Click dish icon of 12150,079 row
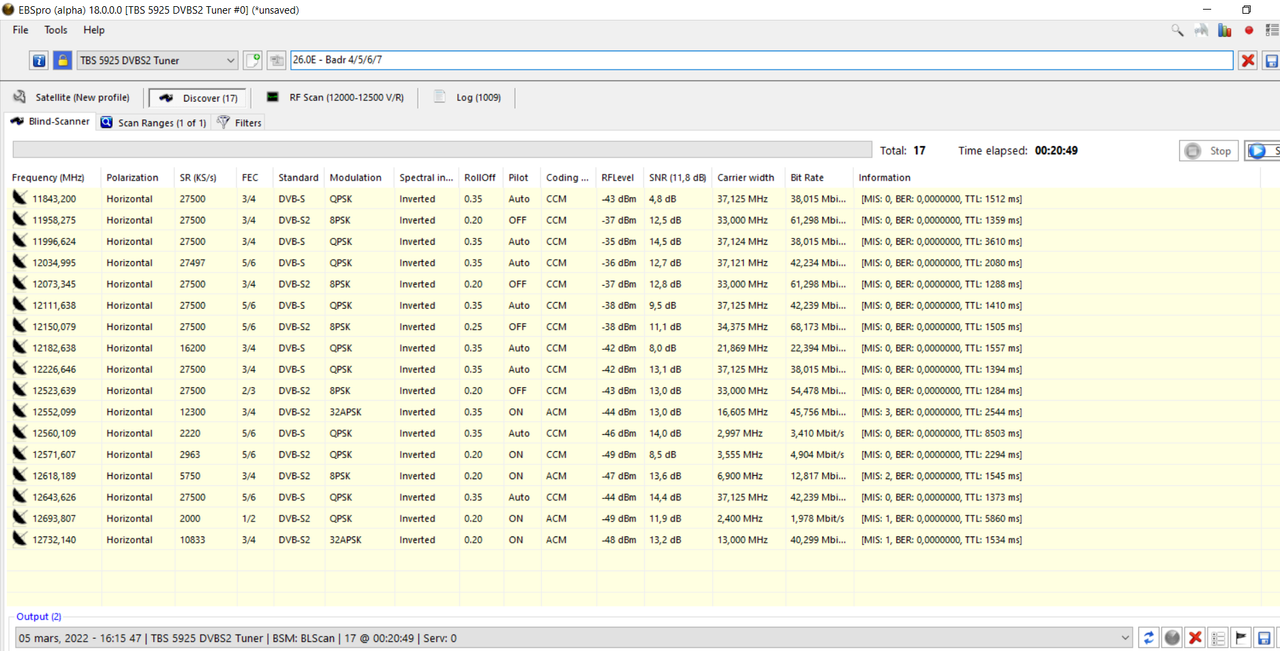 point(20,326)
